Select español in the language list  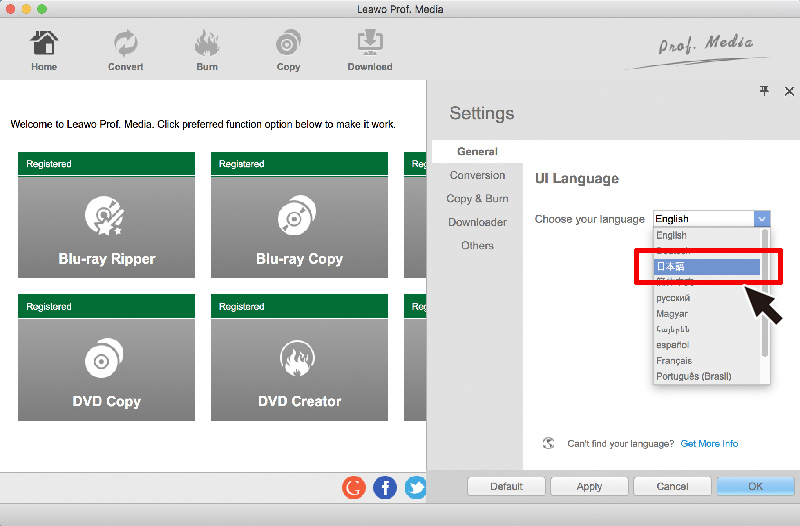click(x=707, y=345)
